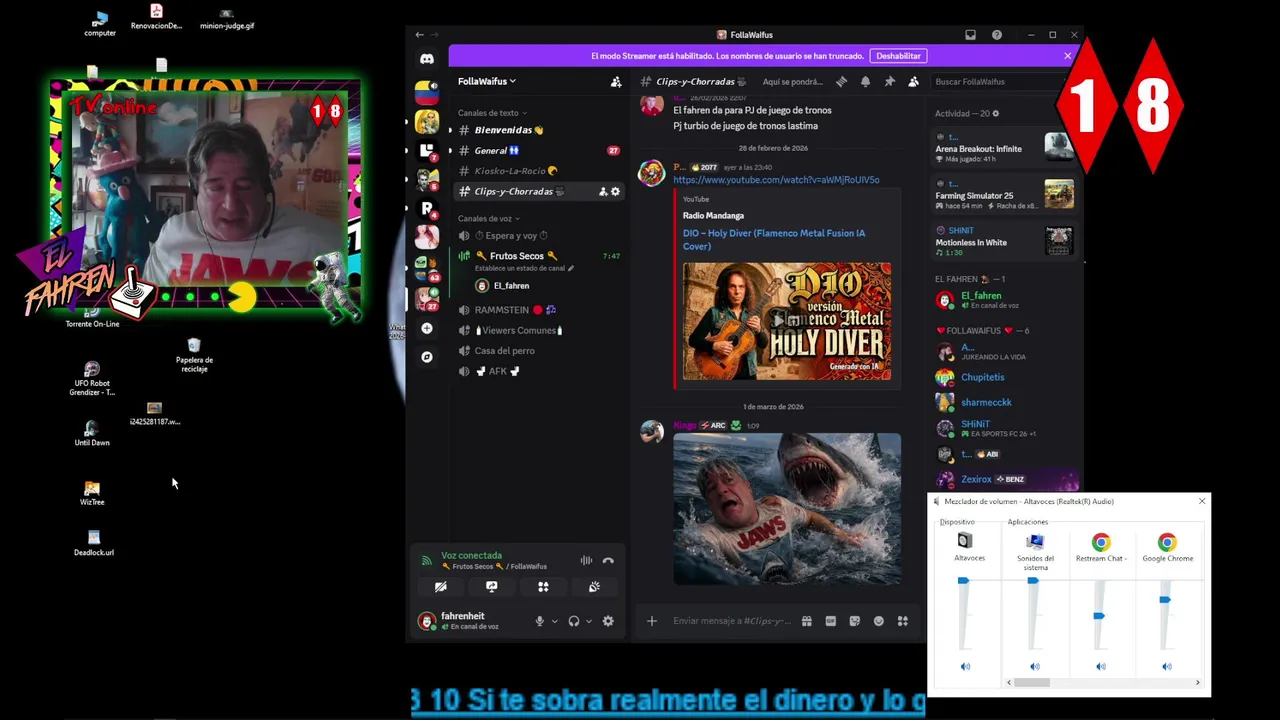Open the soundboard button
The height and width of the screenshot is (720, 1280).
[594, 587]
